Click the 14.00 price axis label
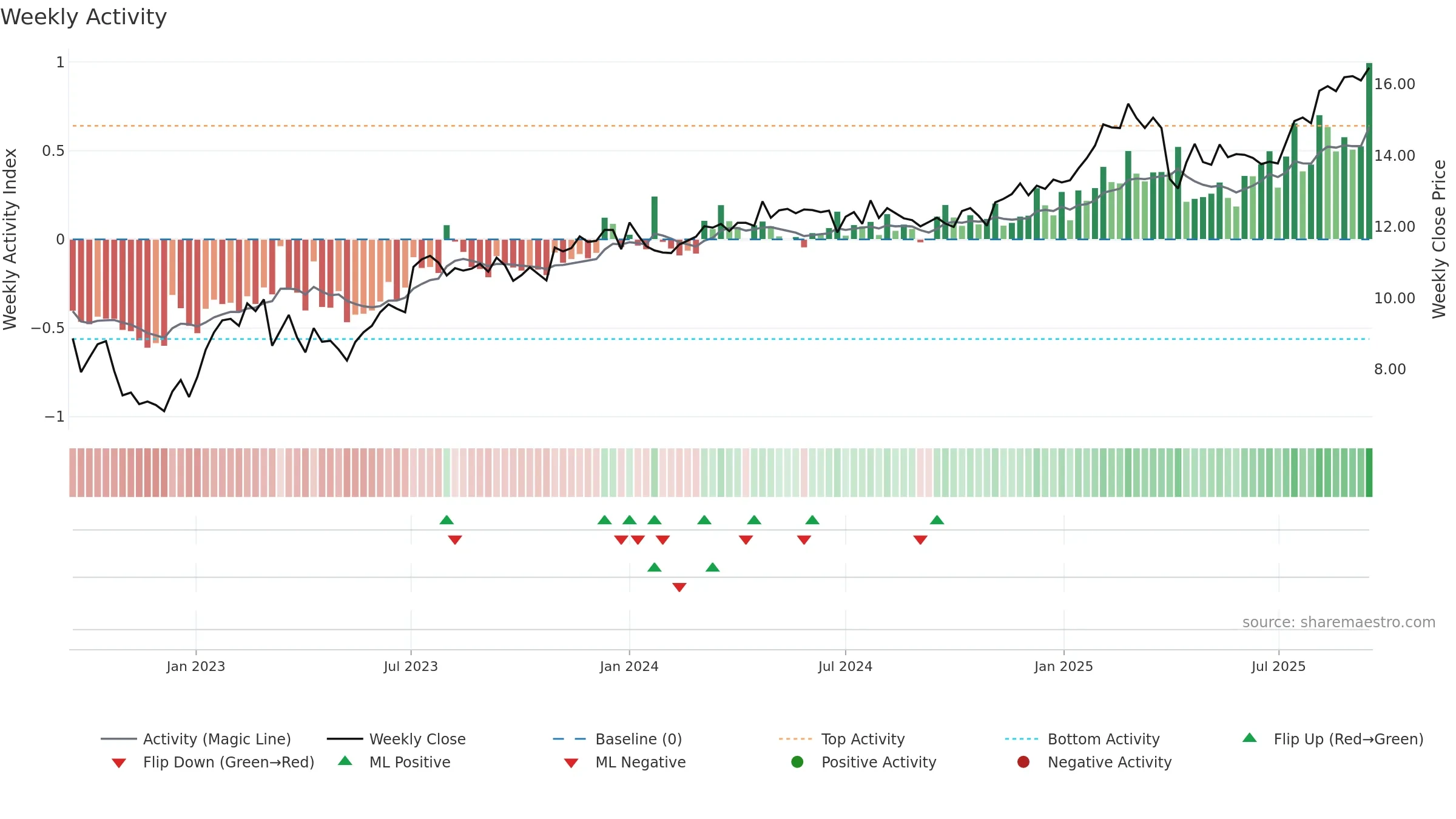Viewport: 1456px width, 819px height. (1395, 156)
